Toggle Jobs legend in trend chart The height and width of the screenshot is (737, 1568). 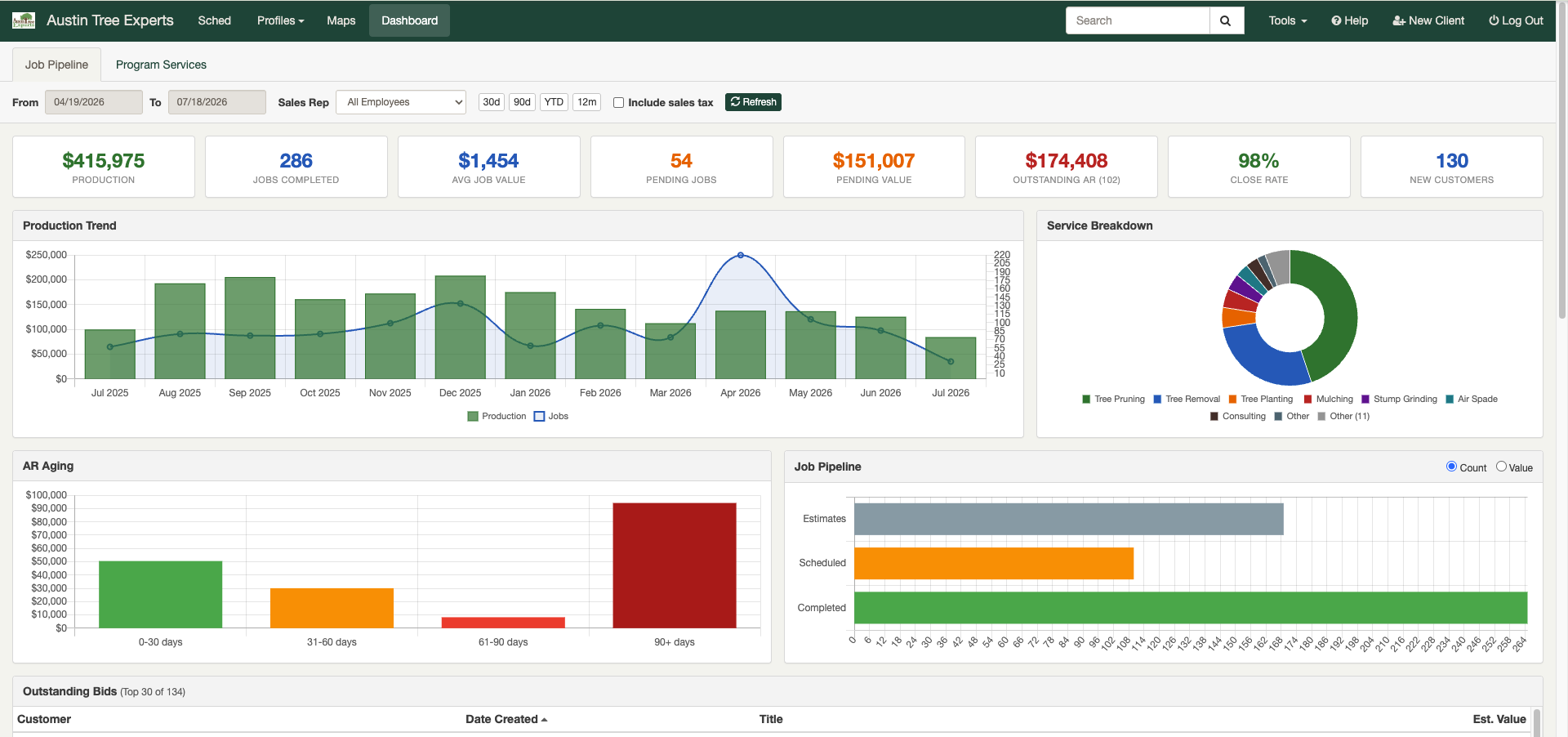tap(551, 416)
